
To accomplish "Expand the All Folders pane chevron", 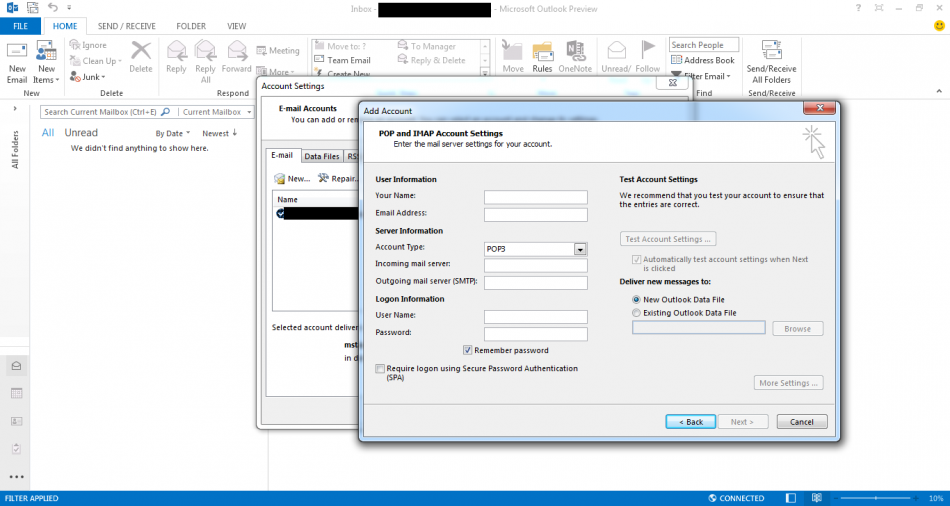I will 15,109.
